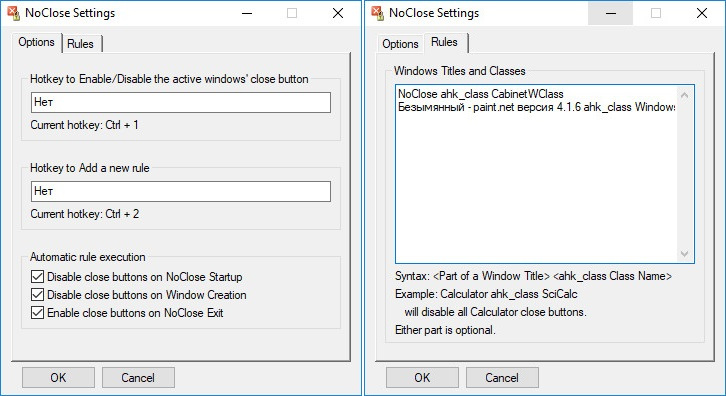This screenshot has height=396, width=726.
Task: Click NoClose app icon in right window title
Action: click(x=377, y=13)
